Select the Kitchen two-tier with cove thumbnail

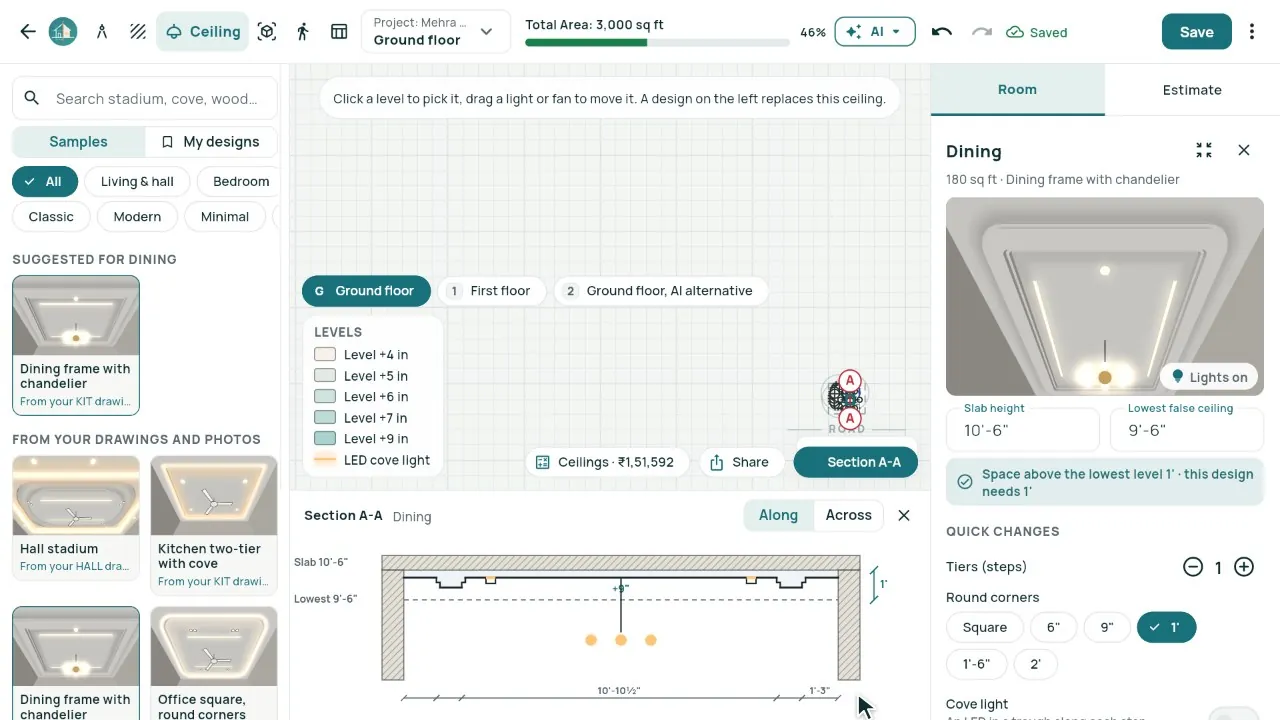tap(214, 526)
